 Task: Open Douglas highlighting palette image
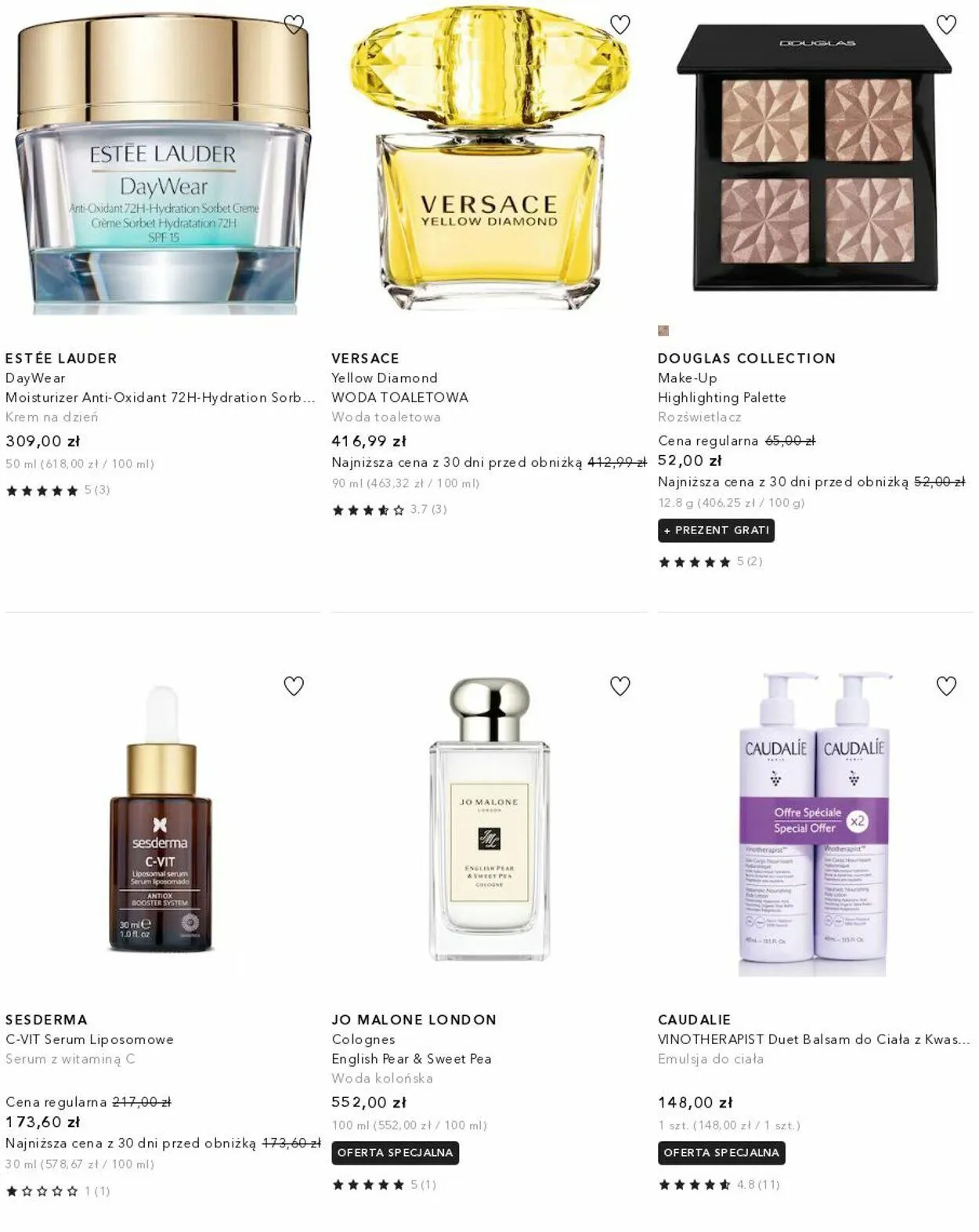click(x=815, y=157)
